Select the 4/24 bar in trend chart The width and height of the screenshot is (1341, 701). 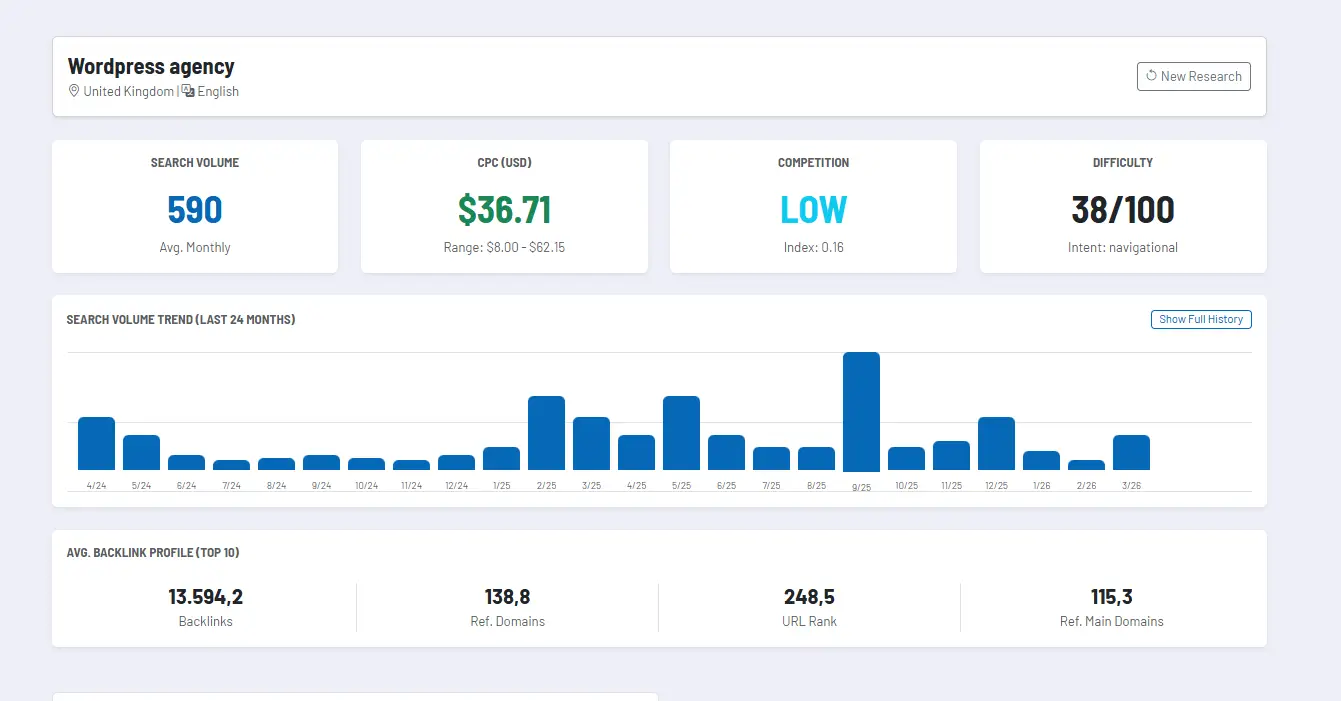coord(96,443)
